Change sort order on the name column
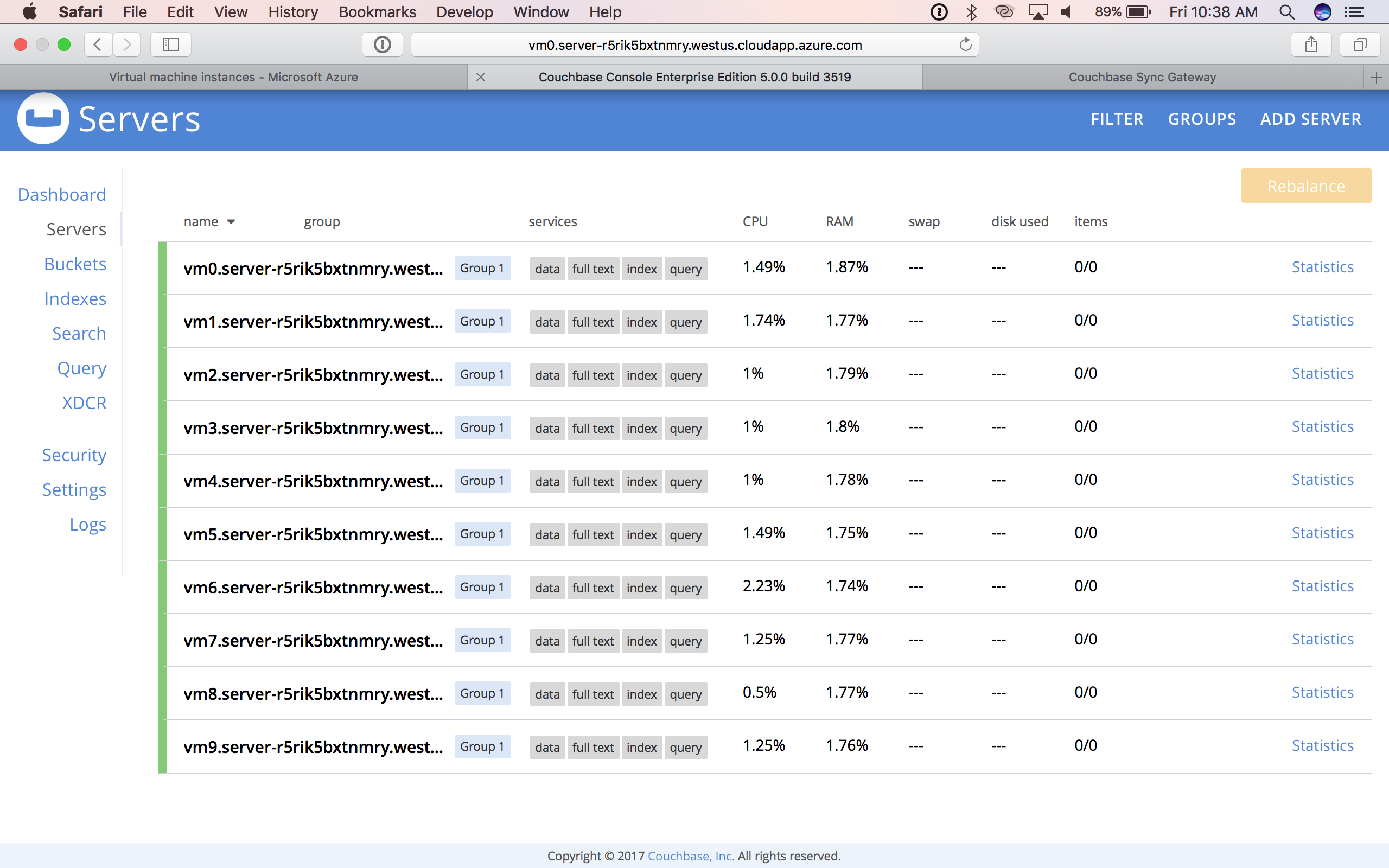The height and width of the screenshot is (868, 1389). (x=209, y=221)
